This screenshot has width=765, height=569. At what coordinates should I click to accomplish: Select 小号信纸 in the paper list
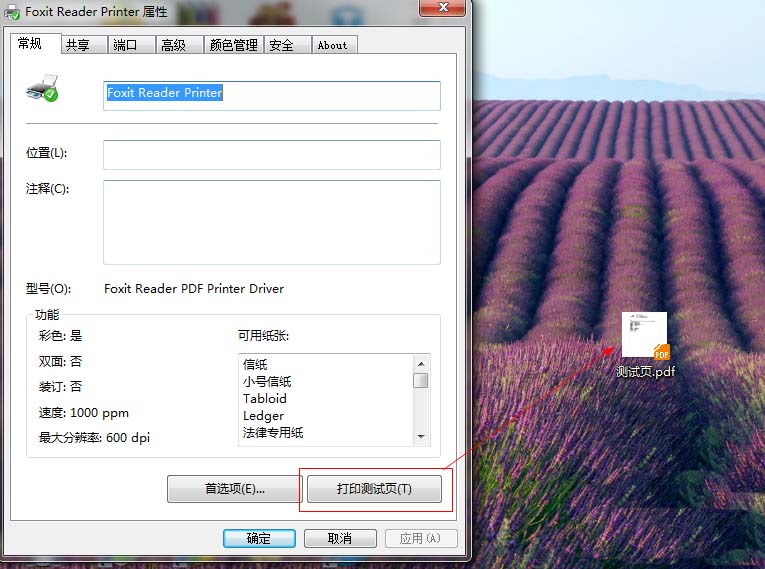267,381
